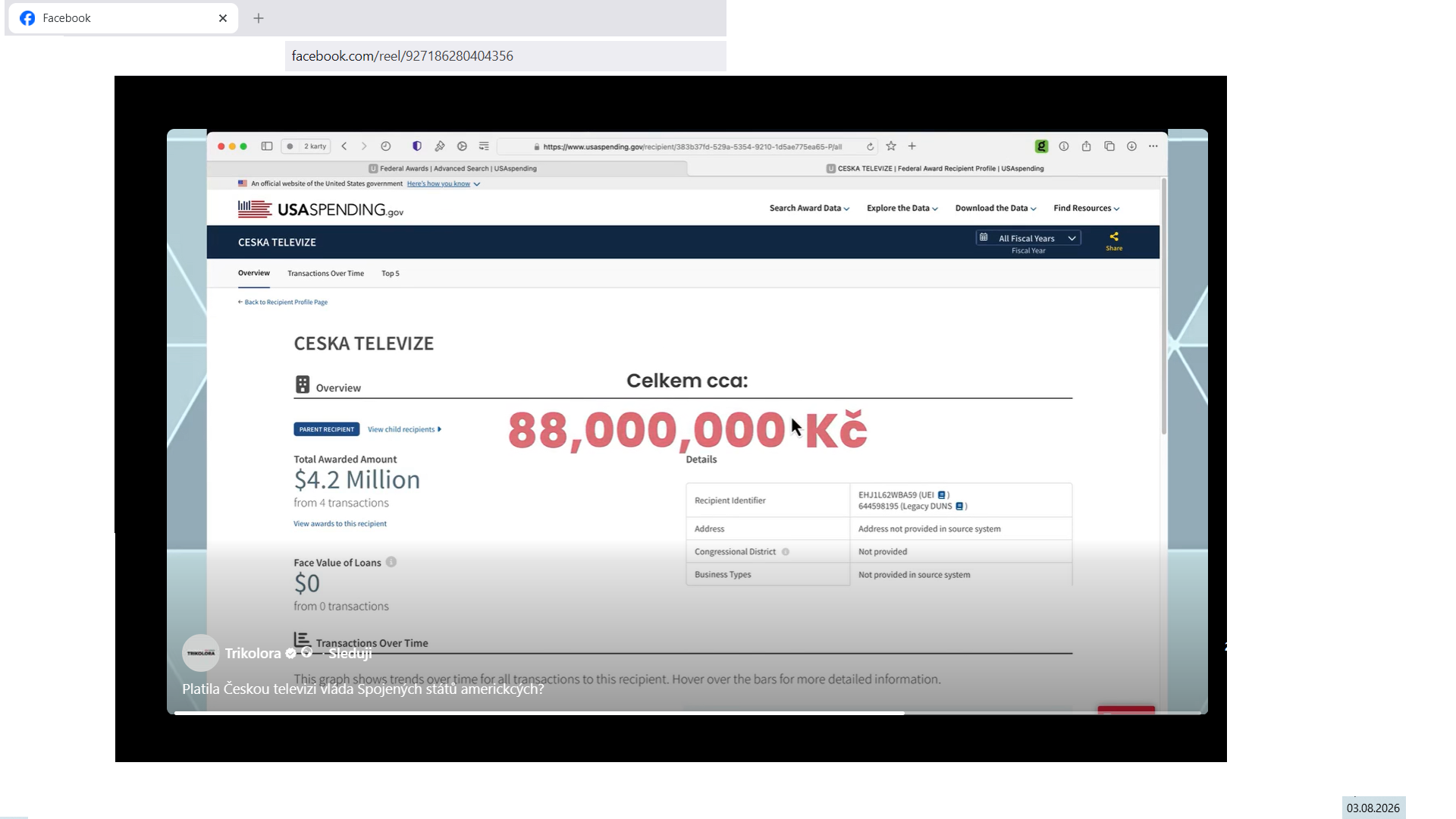Open the All Fiscal Years dropdown
Image resolution: width=1456 pixels, height=819 pixels.
click(1028, 238)
